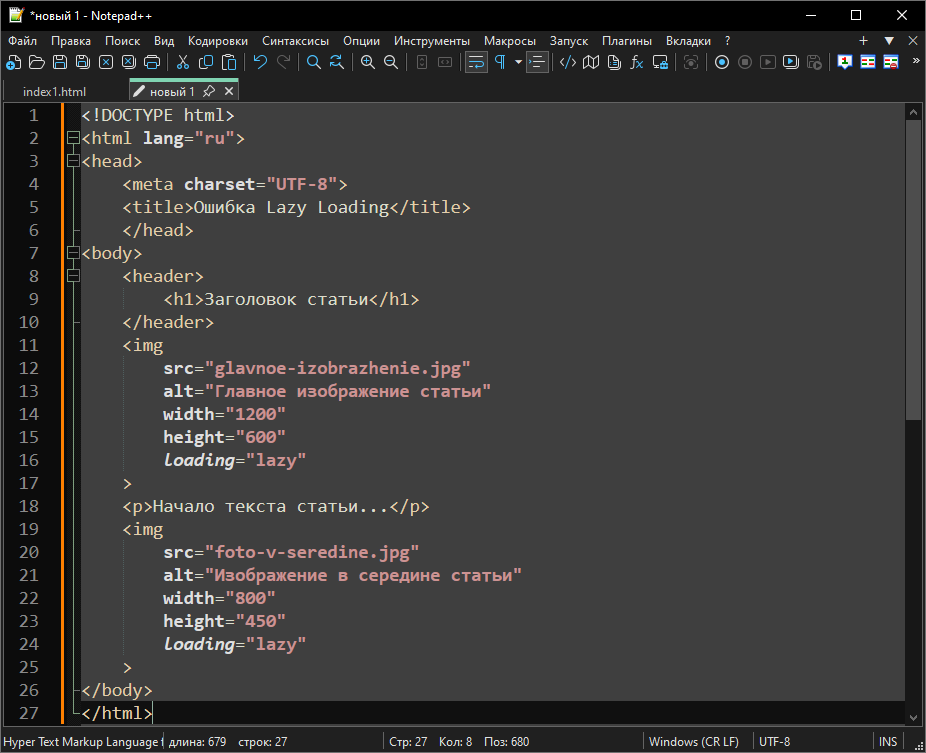Collapse the html tag fold marker
Image resolution: width=926 pixels, height=753 pixels.
pyautogui.click(x=71, y=138)
